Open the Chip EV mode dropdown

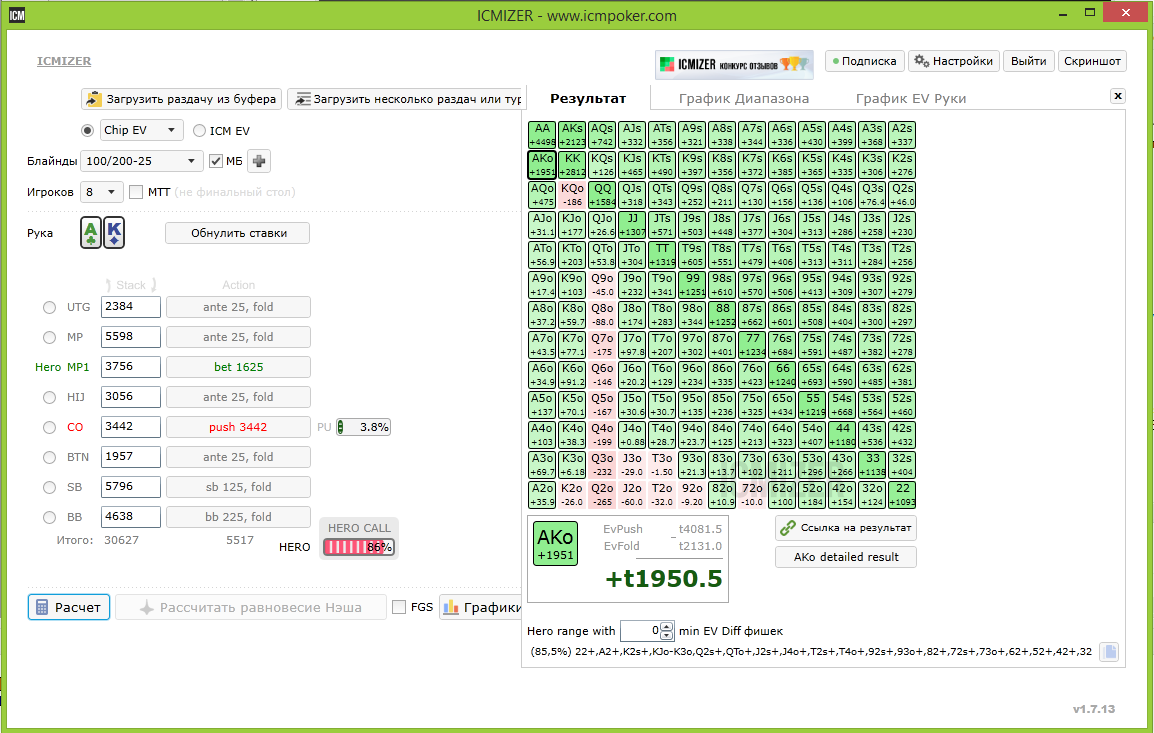click(141, 130)
